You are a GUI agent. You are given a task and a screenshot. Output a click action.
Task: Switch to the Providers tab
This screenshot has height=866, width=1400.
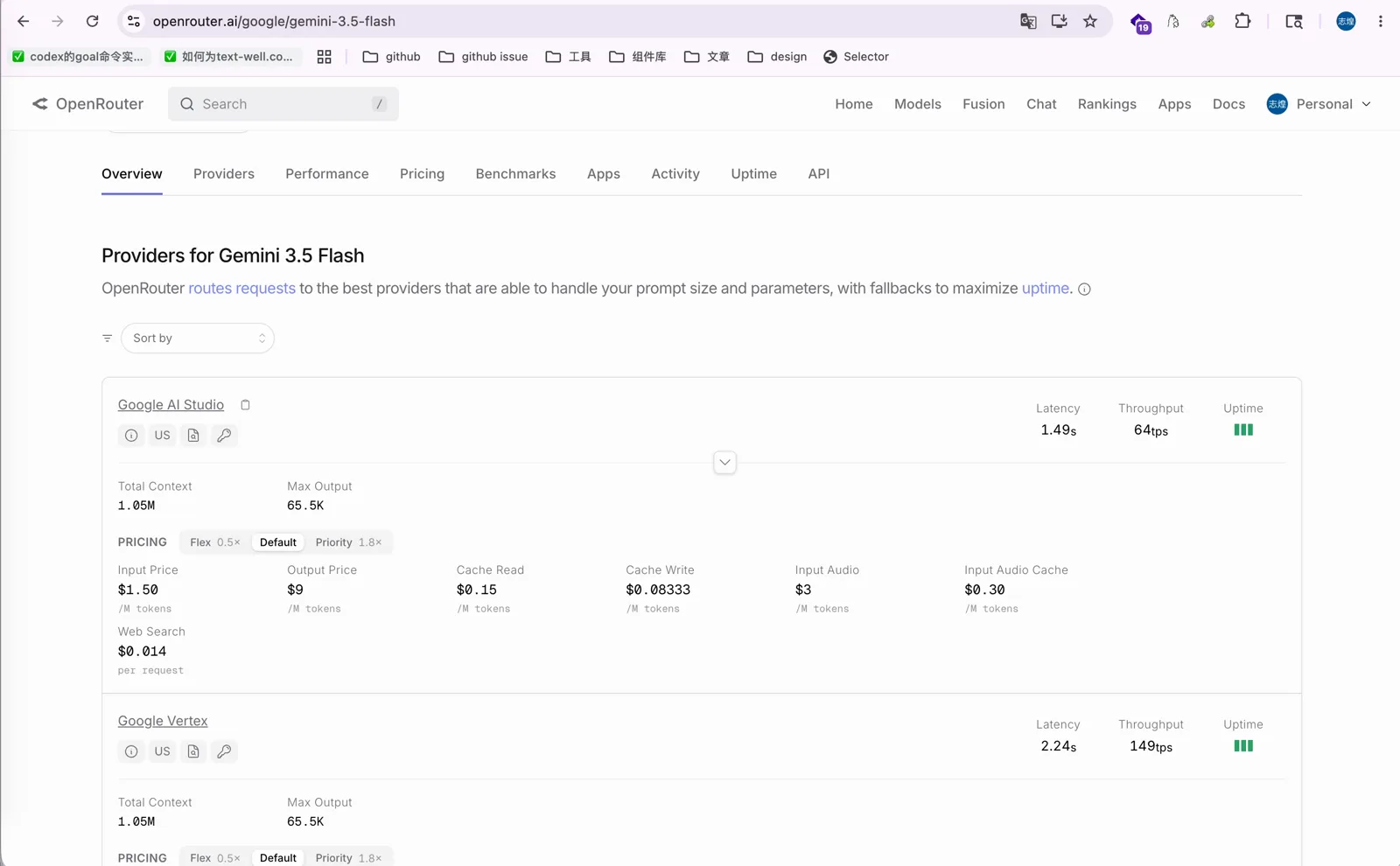pos(224,174)
